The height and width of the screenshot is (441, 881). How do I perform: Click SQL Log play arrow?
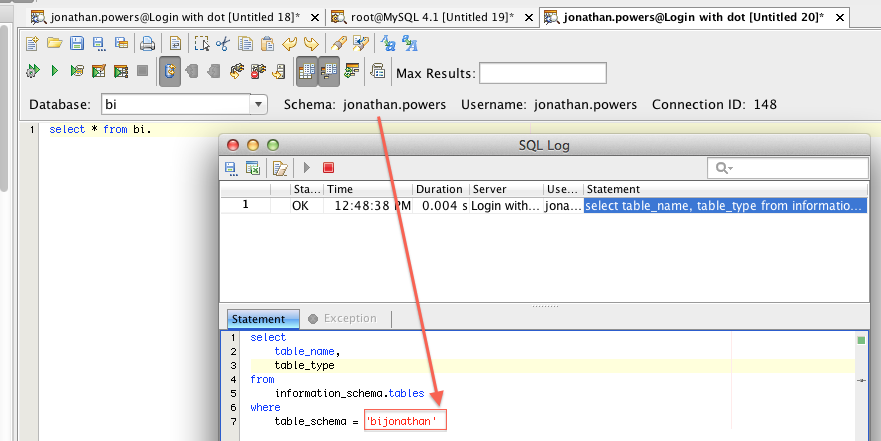pos(307,167)
